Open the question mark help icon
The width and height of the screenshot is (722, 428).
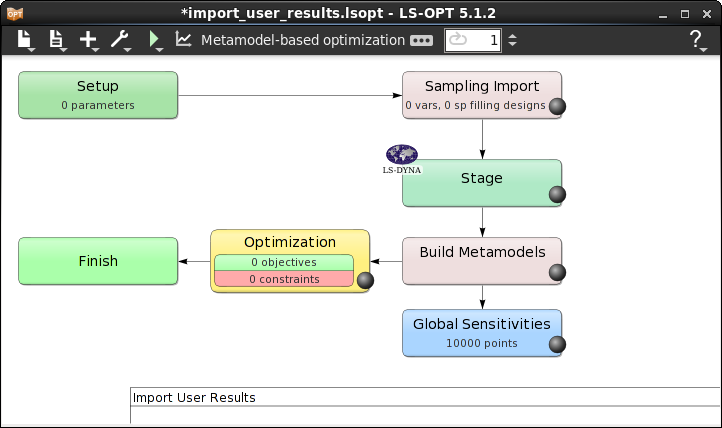696,40
